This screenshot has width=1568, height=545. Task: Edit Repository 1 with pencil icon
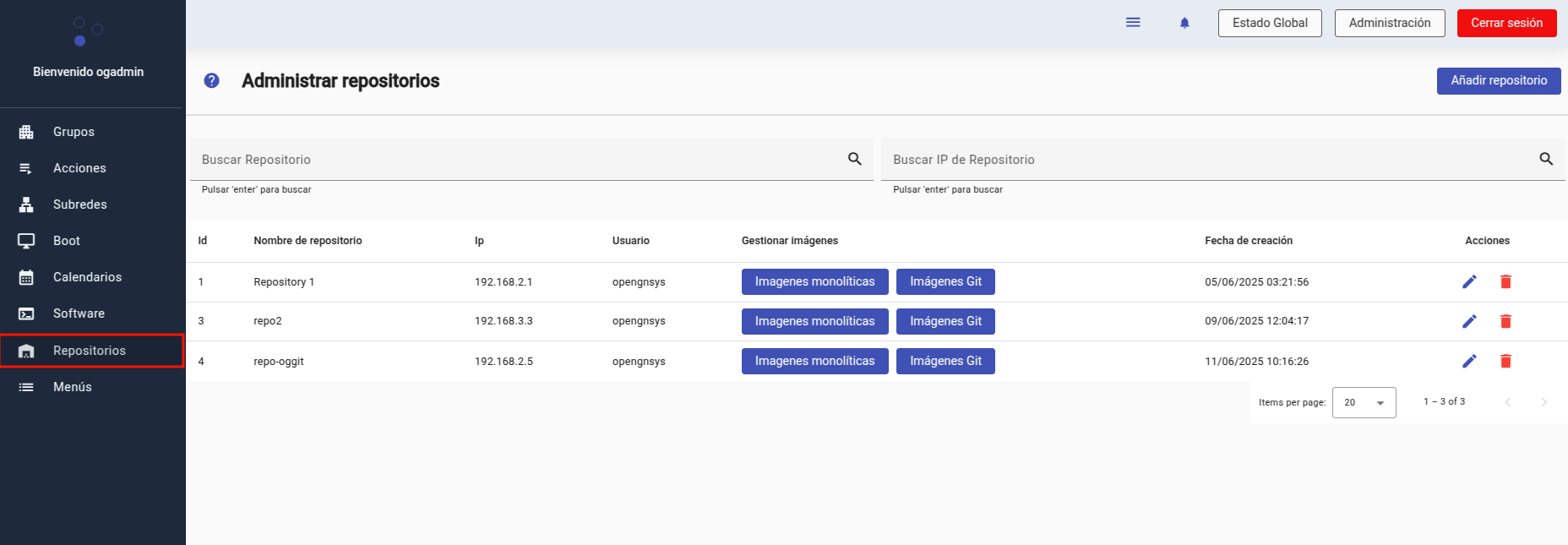pos(1469,281)
